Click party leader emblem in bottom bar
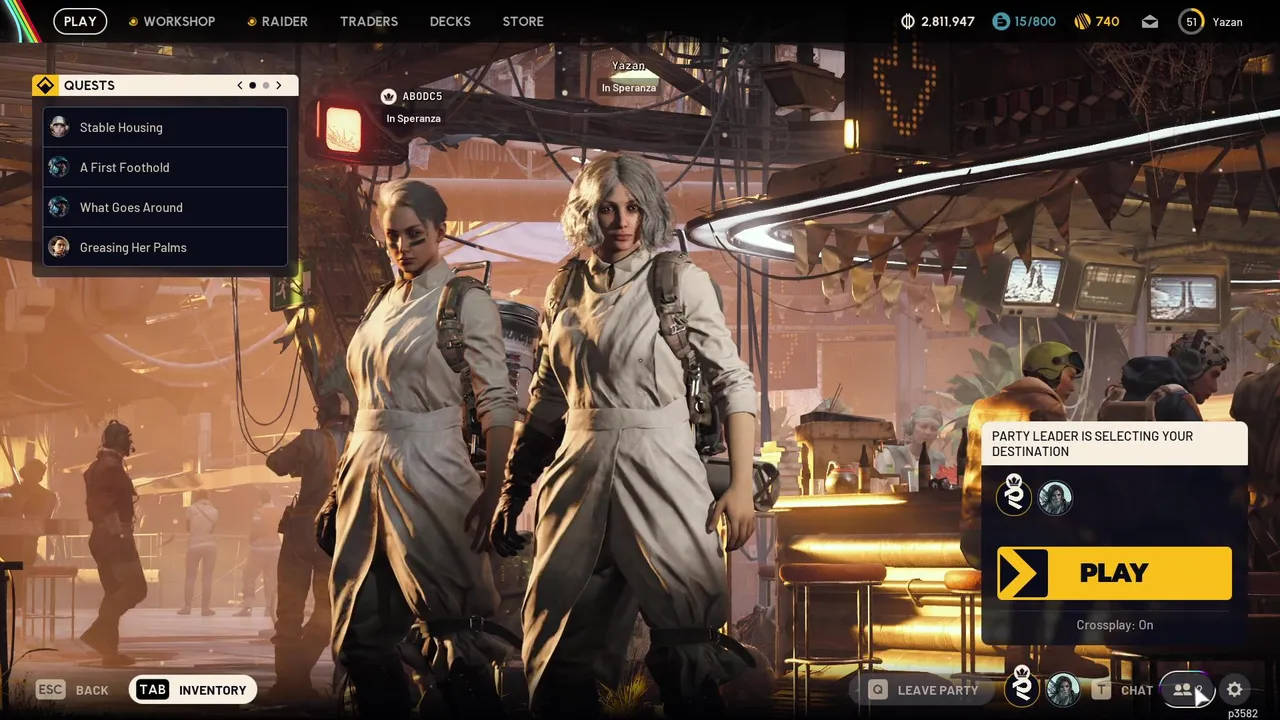 (1022, 689)
